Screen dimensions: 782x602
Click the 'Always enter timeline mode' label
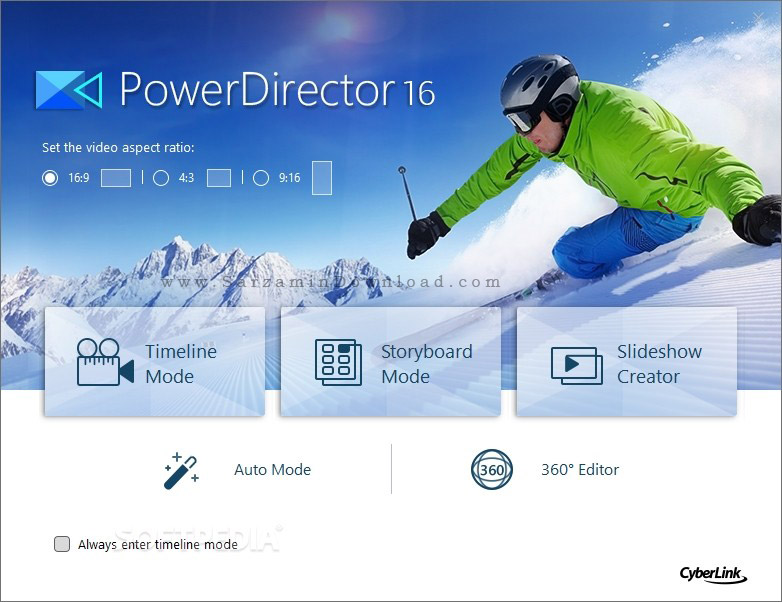pos(158,544)
